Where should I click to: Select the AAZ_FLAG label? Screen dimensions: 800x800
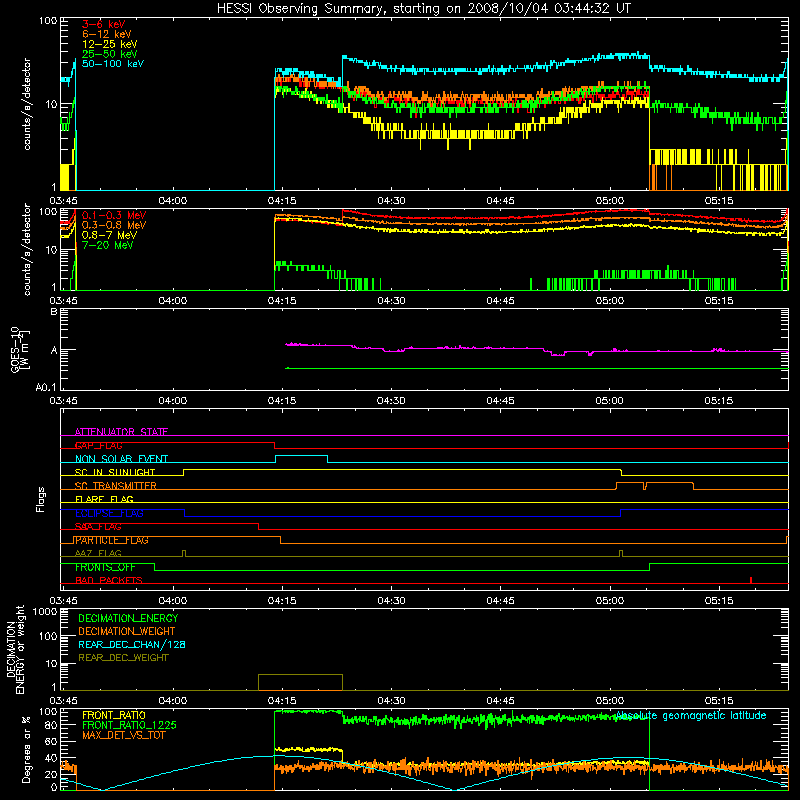98,553
